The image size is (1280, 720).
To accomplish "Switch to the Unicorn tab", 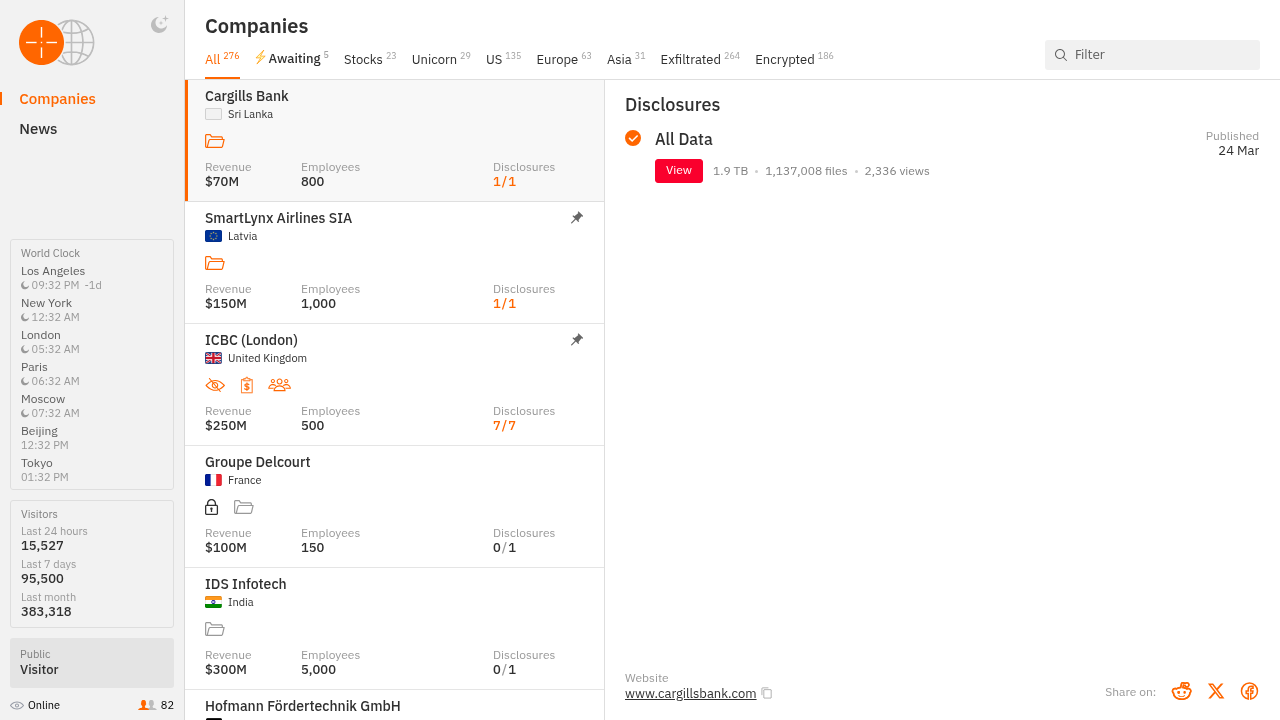I will [x=441, y=59].
